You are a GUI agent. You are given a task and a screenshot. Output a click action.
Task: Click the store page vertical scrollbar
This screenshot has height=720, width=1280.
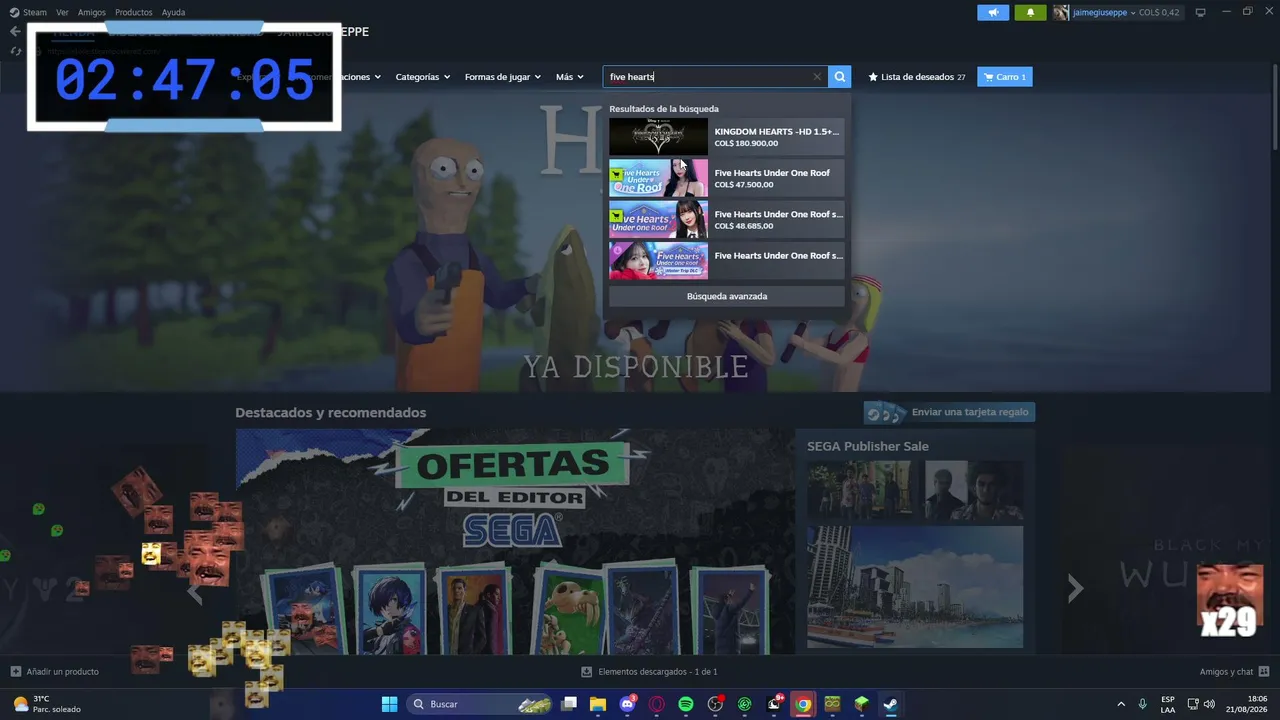click(x=1275, y=107)
